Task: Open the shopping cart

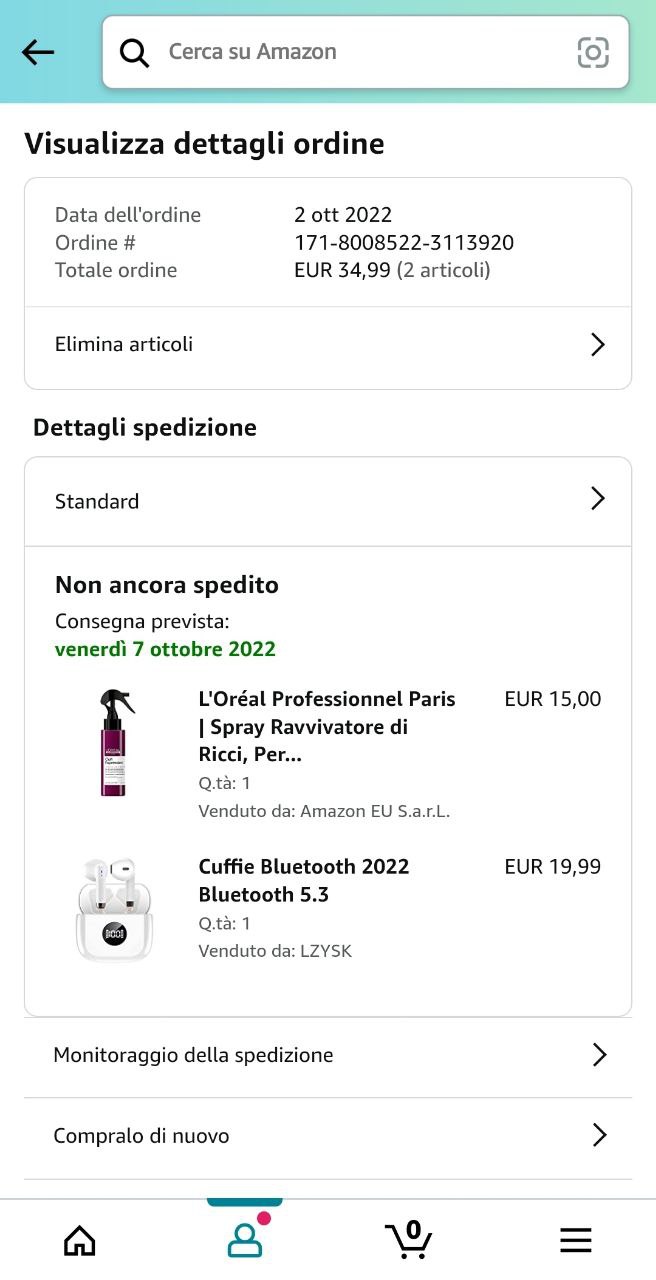Action: 409,1240
